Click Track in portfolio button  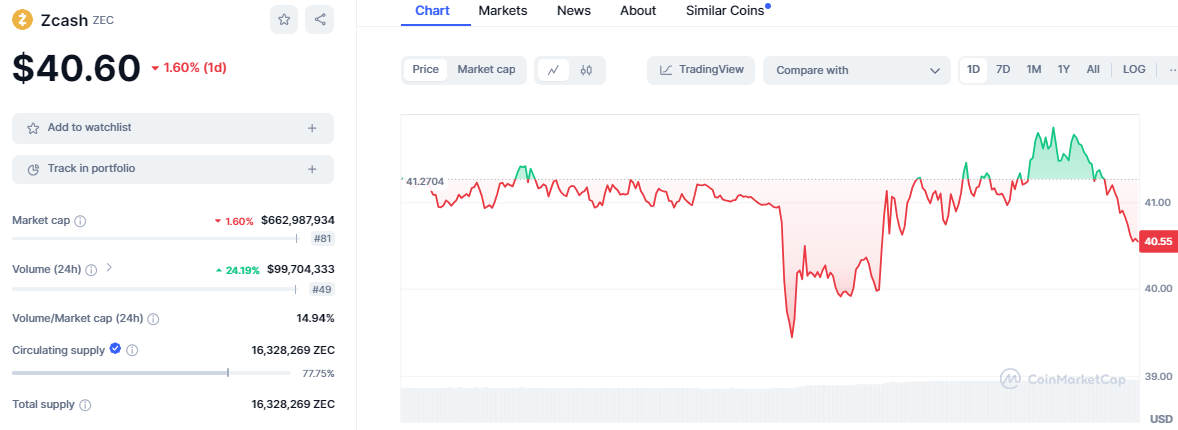(x=172, y=169)
